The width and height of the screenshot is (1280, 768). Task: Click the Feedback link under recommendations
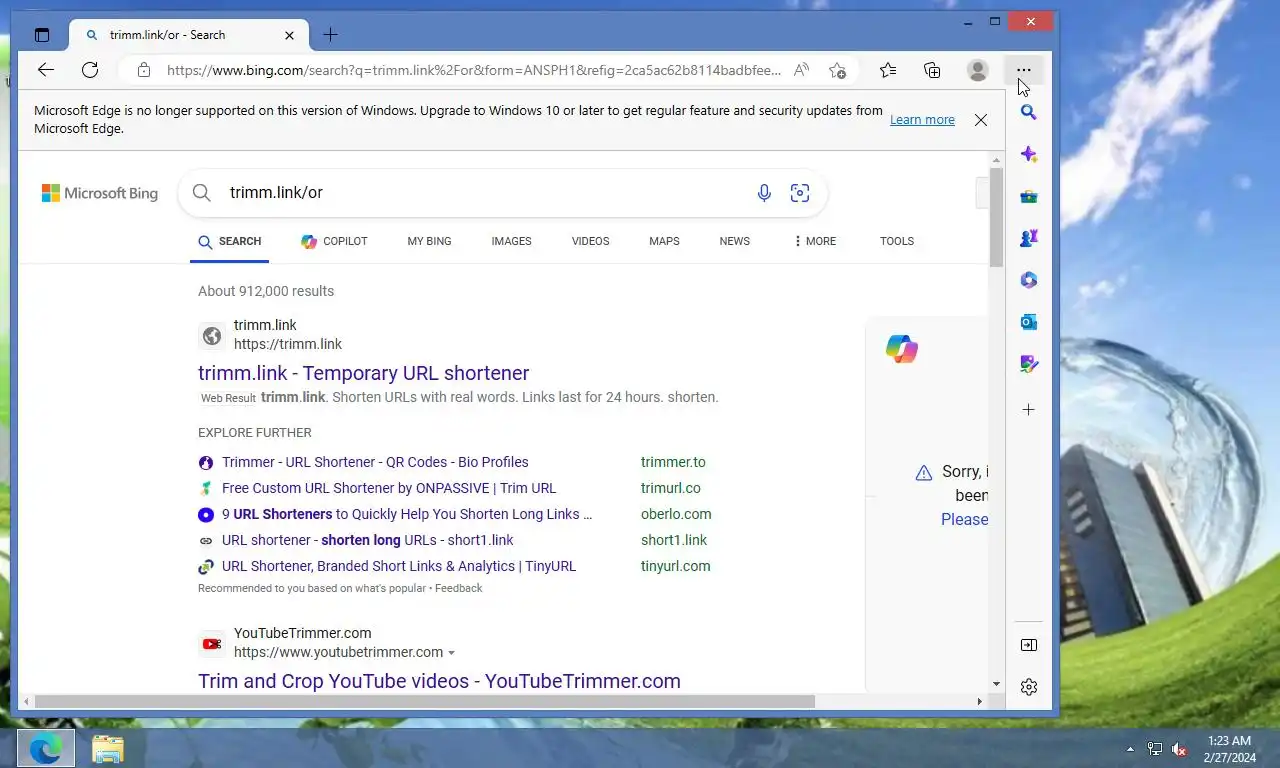458,588
